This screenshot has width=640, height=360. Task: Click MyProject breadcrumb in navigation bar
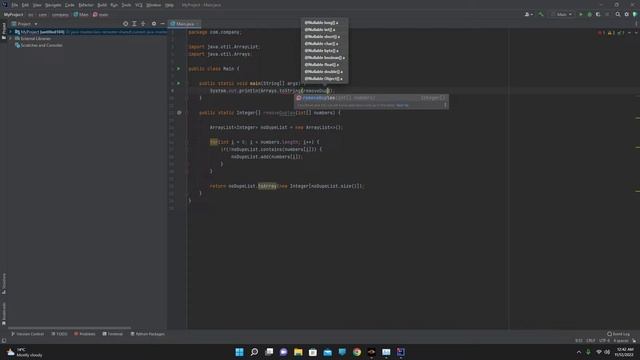coord(13,14)
